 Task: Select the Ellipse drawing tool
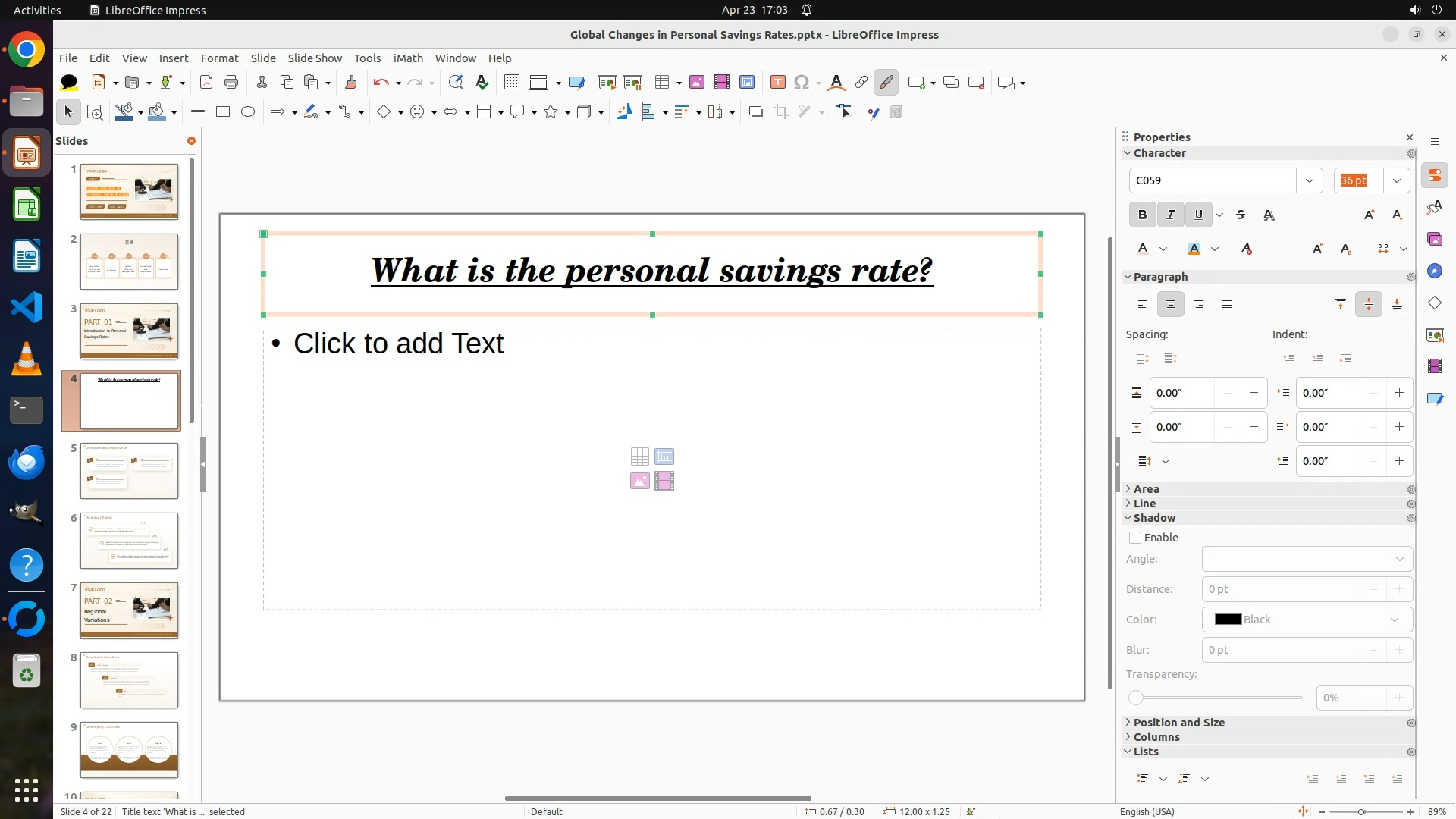point(248,112)
